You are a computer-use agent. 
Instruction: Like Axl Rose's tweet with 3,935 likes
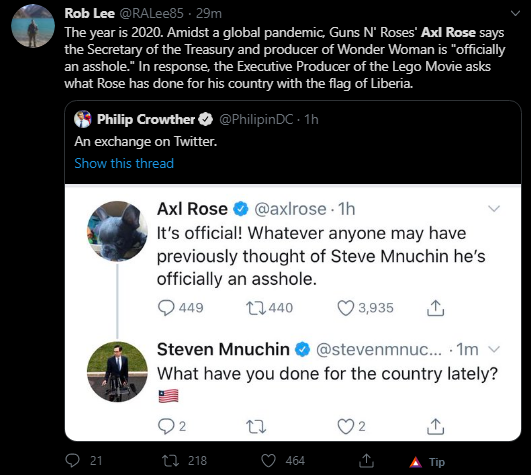345,308
